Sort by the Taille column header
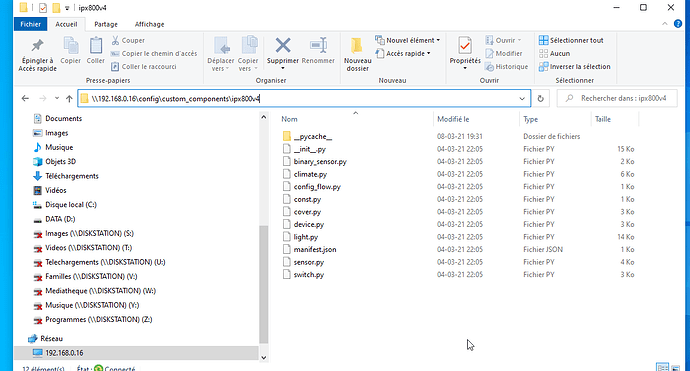 pos(602,119)
